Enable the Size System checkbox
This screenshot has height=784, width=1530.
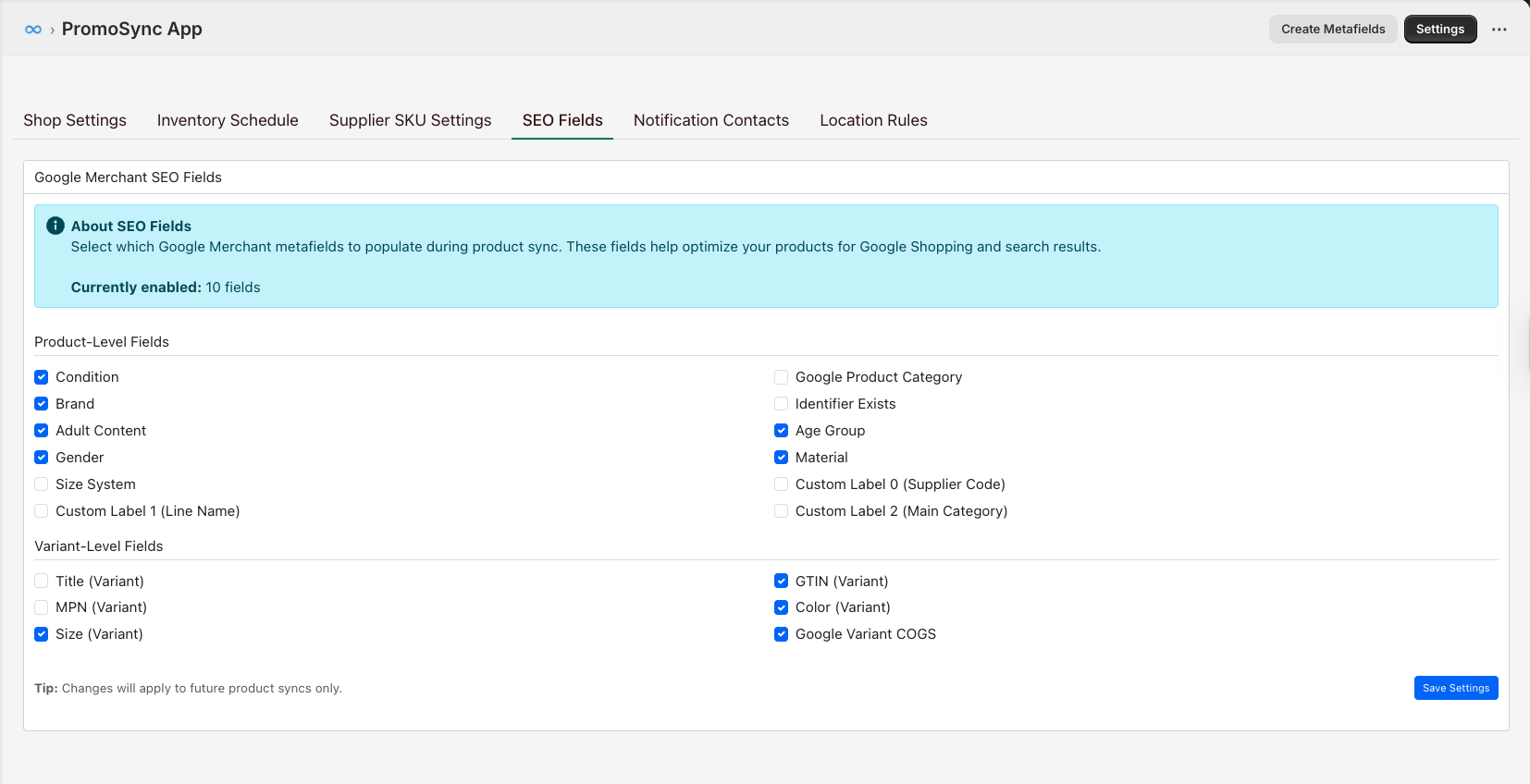tap(42, 484)
